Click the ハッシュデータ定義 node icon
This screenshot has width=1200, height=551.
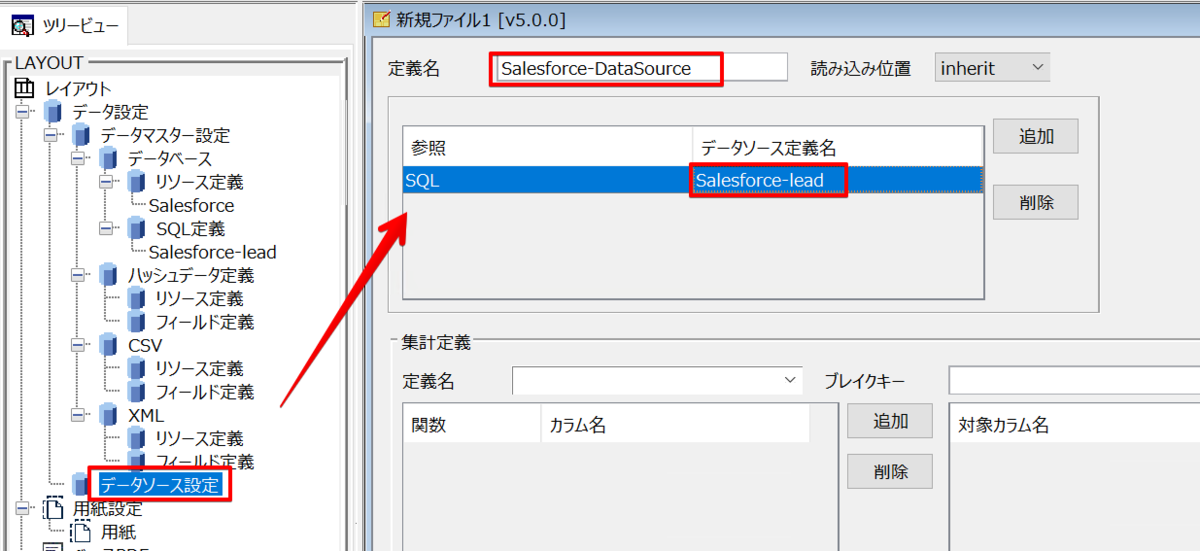click(x=108, y=275)
